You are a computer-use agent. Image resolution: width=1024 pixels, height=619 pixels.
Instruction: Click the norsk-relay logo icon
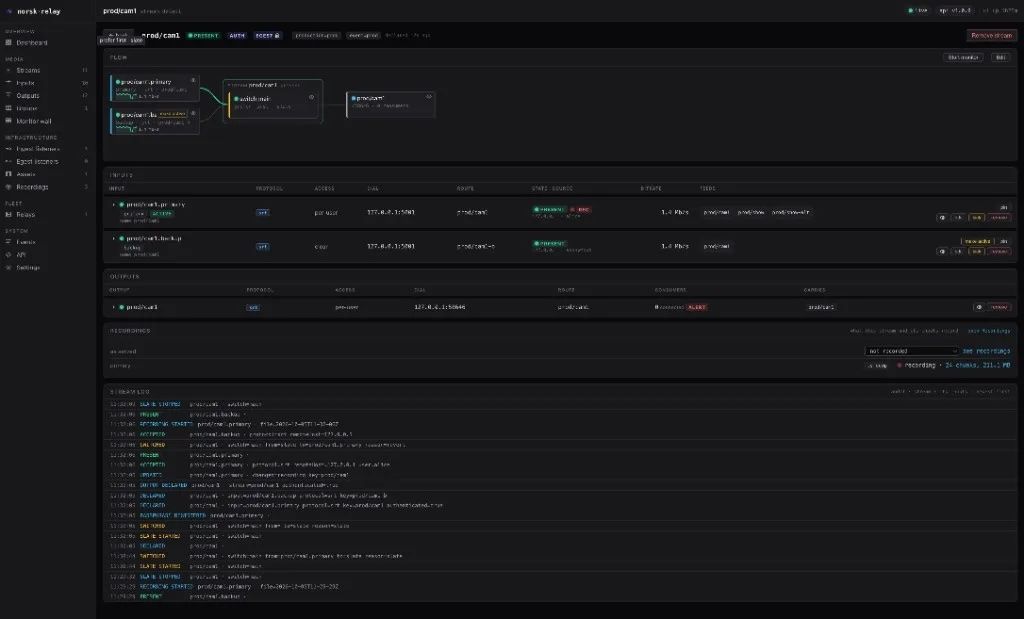[9, 11]
